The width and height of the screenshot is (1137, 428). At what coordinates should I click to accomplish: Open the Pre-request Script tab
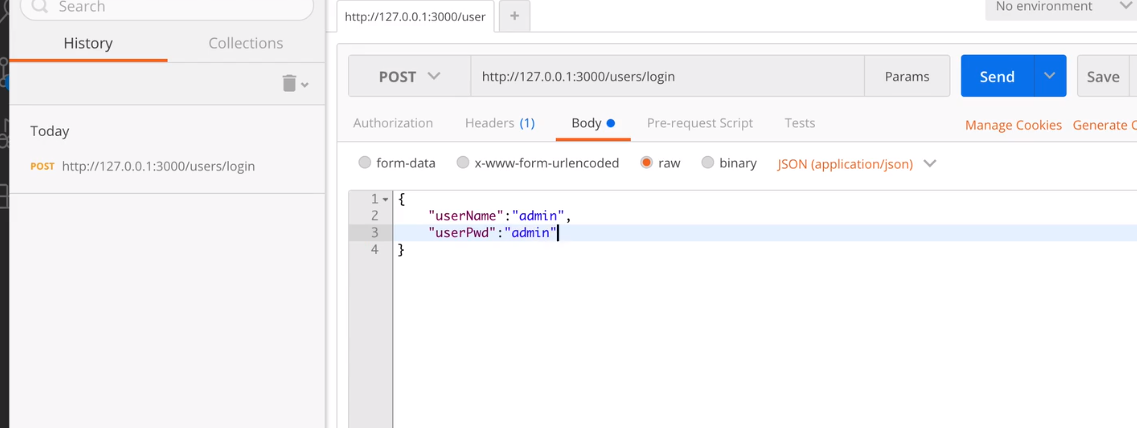[700, 123]
